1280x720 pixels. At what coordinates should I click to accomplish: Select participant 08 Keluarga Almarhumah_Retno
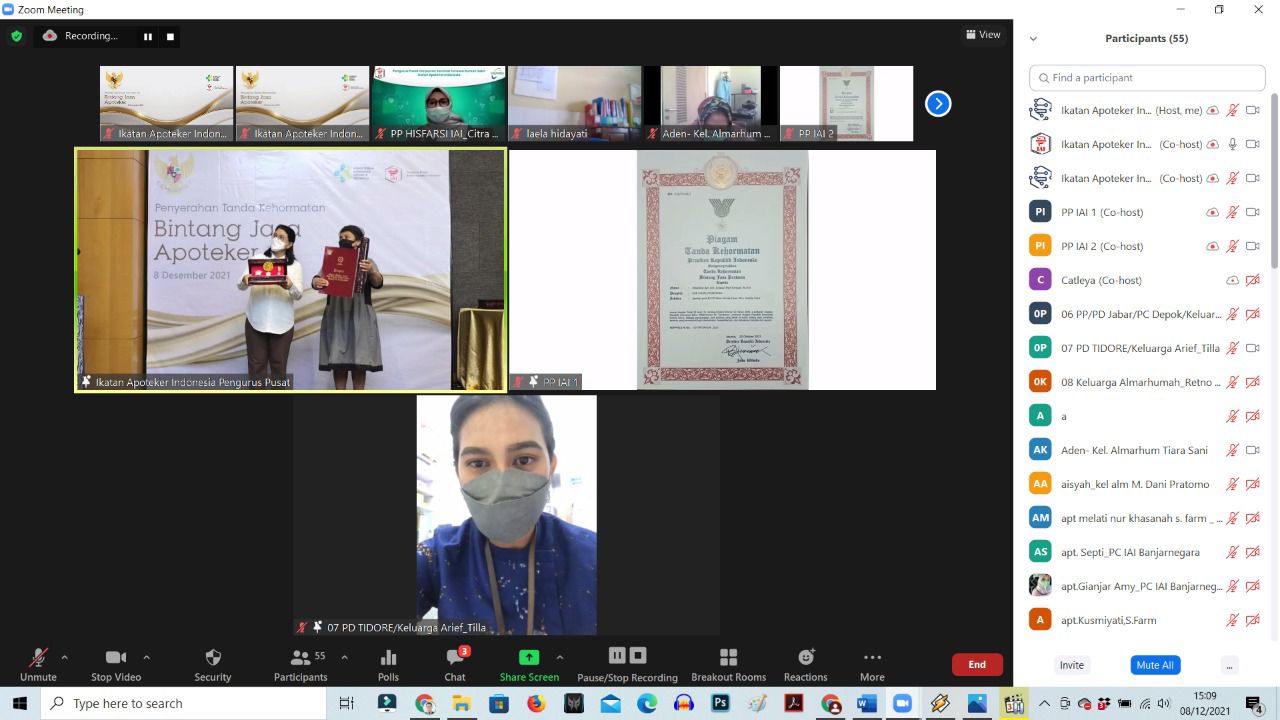pyautogui.click(x=1147, y=382)
